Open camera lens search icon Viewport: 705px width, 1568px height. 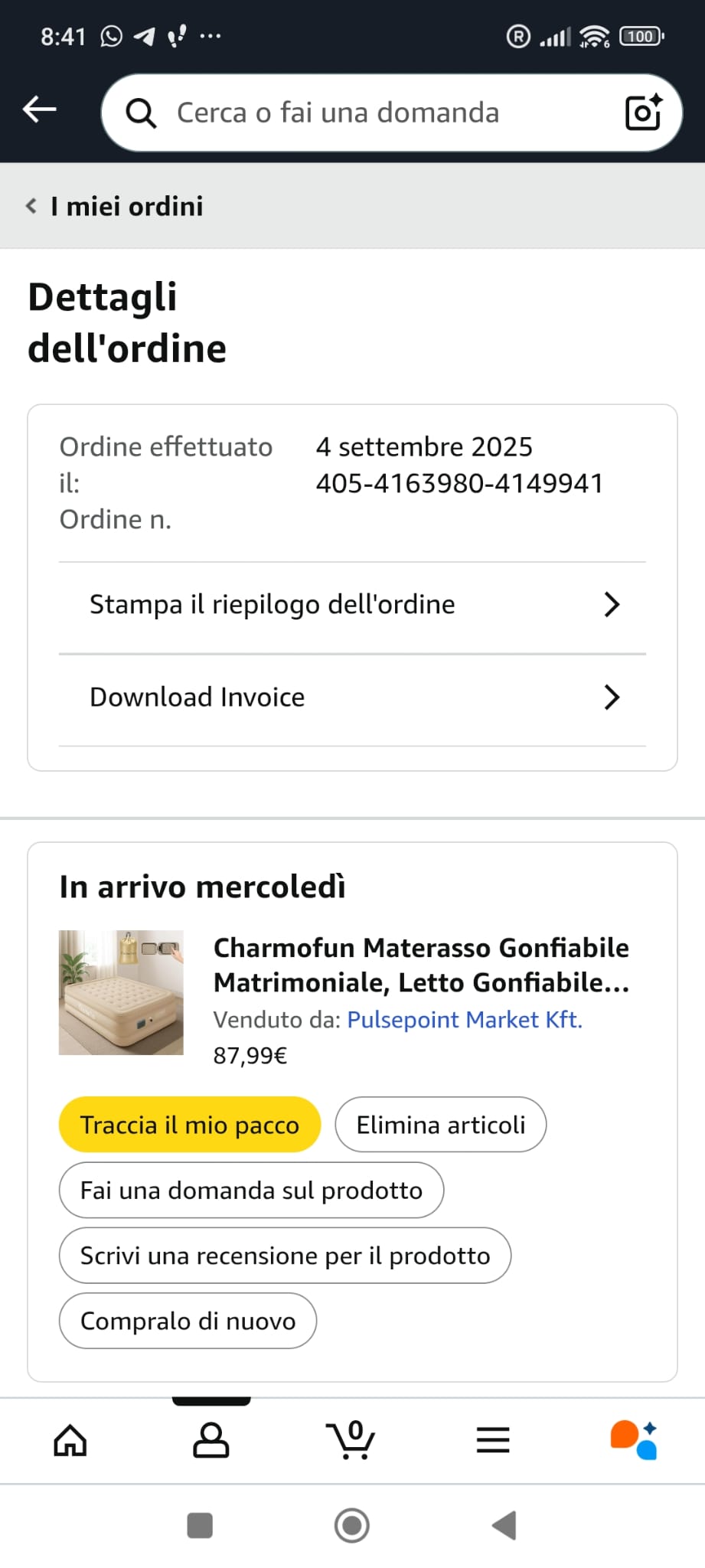pyautogui.click(x=643, y=113)
